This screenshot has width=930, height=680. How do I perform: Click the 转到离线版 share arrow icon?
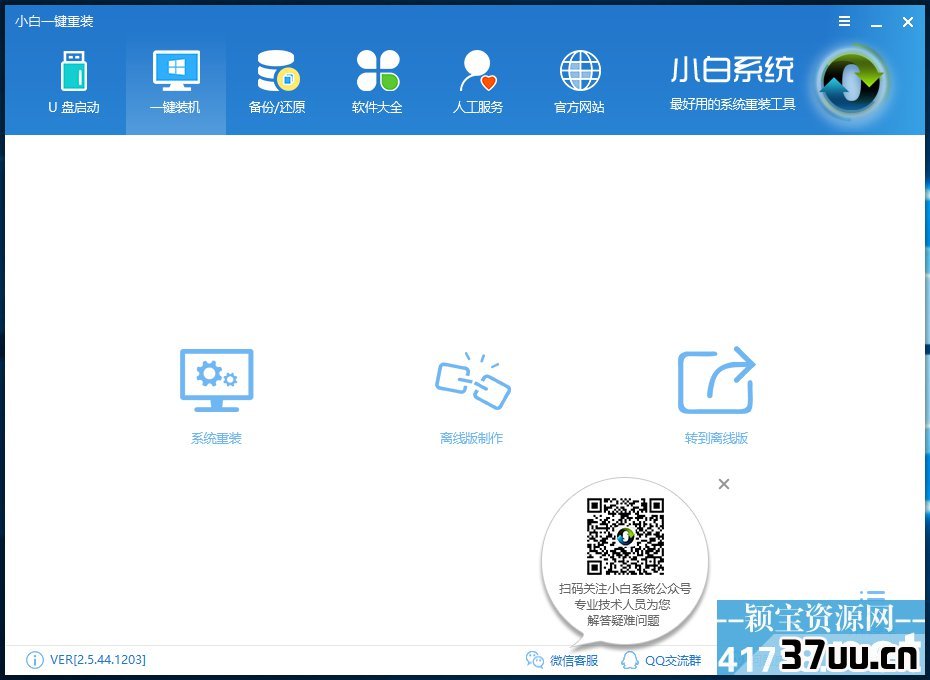716,380
